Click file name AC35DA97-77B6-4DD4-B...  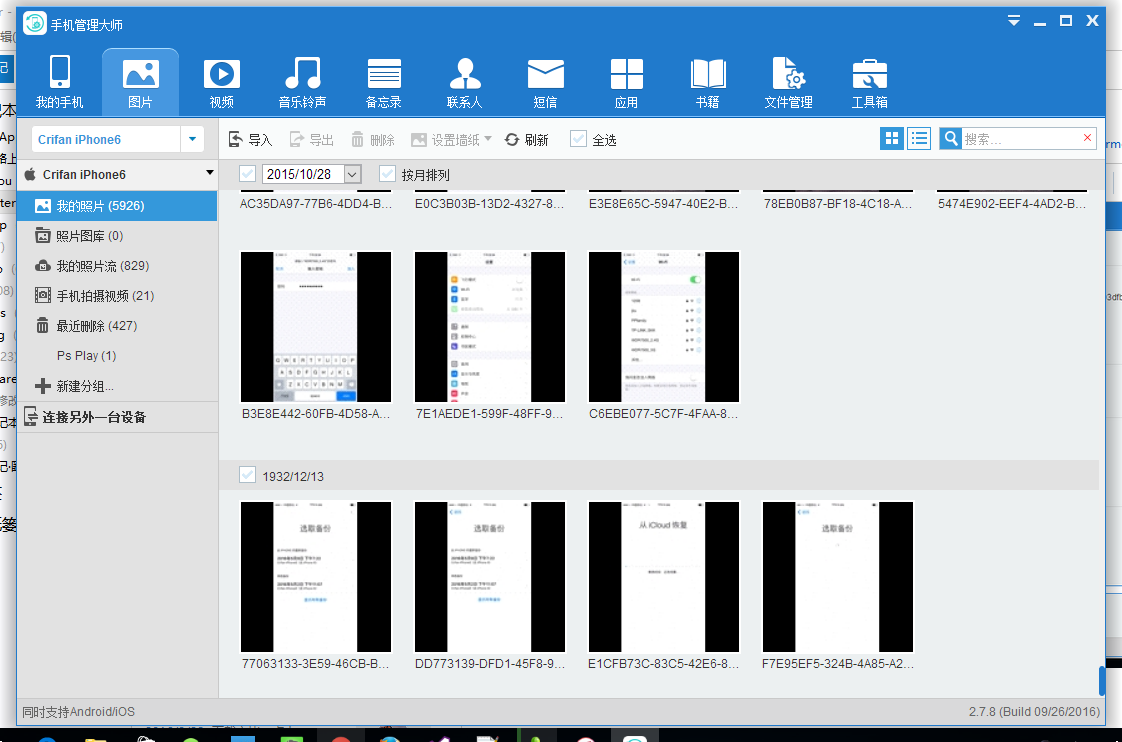[x=316, y=204]
